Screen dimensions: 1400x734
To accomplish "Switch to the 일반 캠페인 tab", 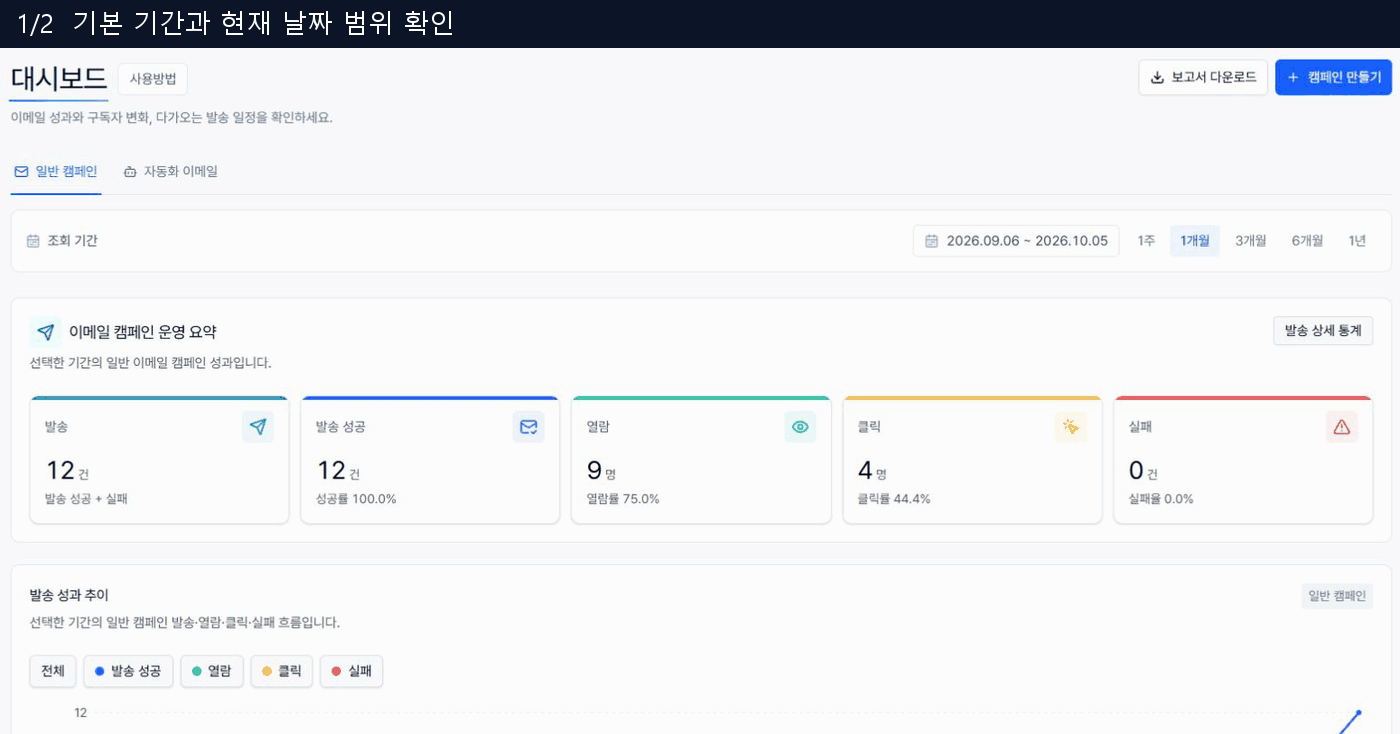I will [56, 172].
